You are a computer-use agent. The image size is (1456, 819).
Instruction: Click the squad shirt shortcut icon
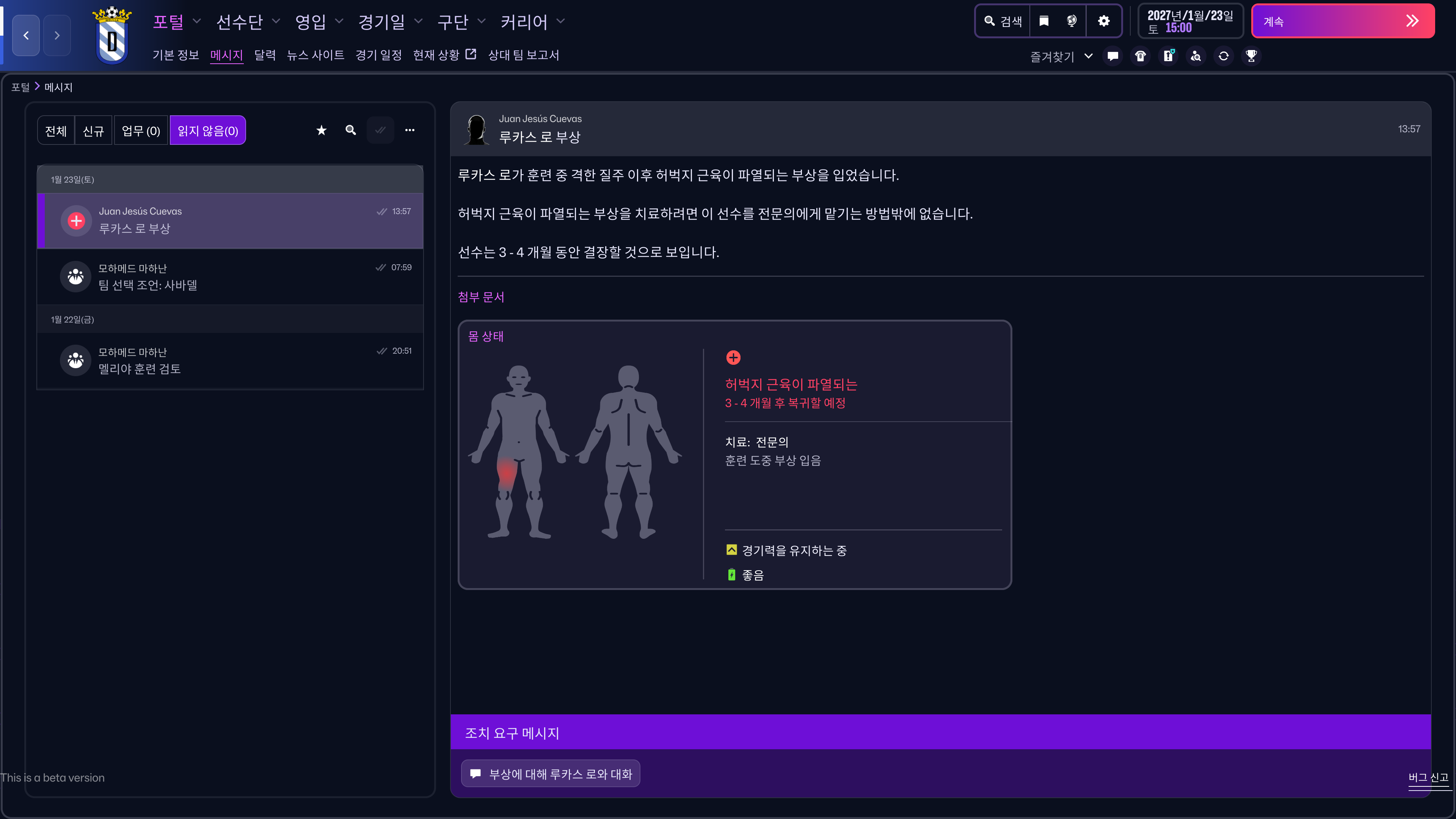1140,56
